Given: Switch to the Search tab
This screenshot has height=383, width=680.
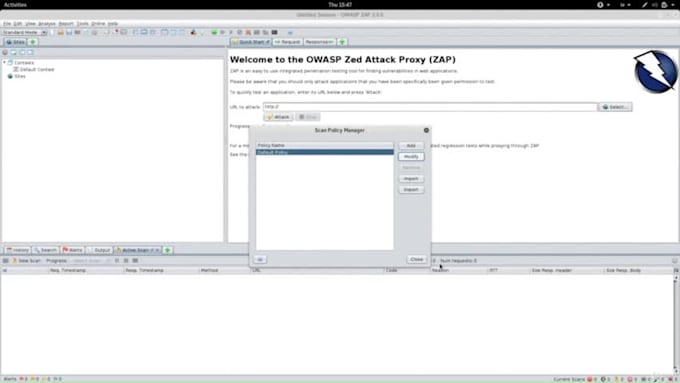Looking at the screenshot, I should (x=46, y=250).
